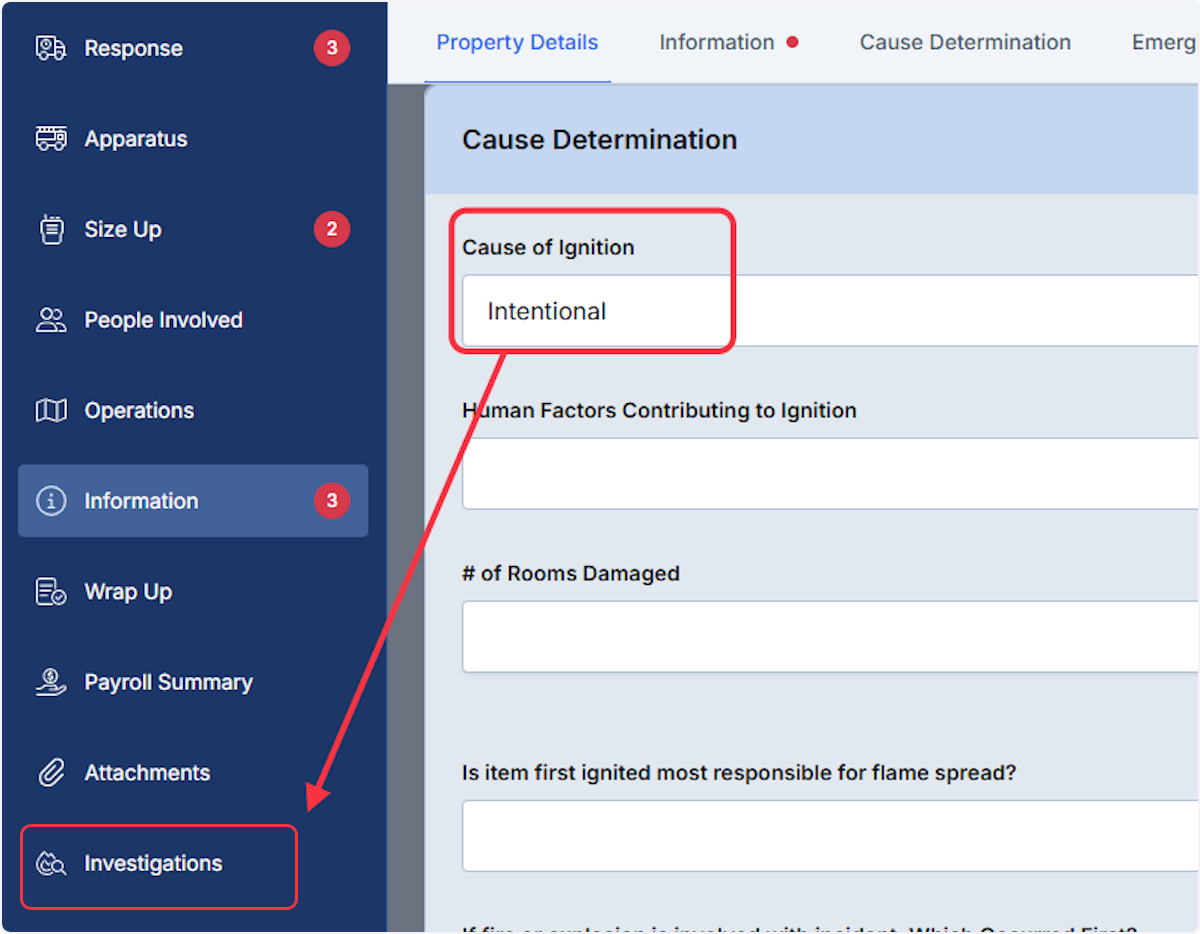
Task: Click the Response fire truck icon
Action: click(51, 48)
